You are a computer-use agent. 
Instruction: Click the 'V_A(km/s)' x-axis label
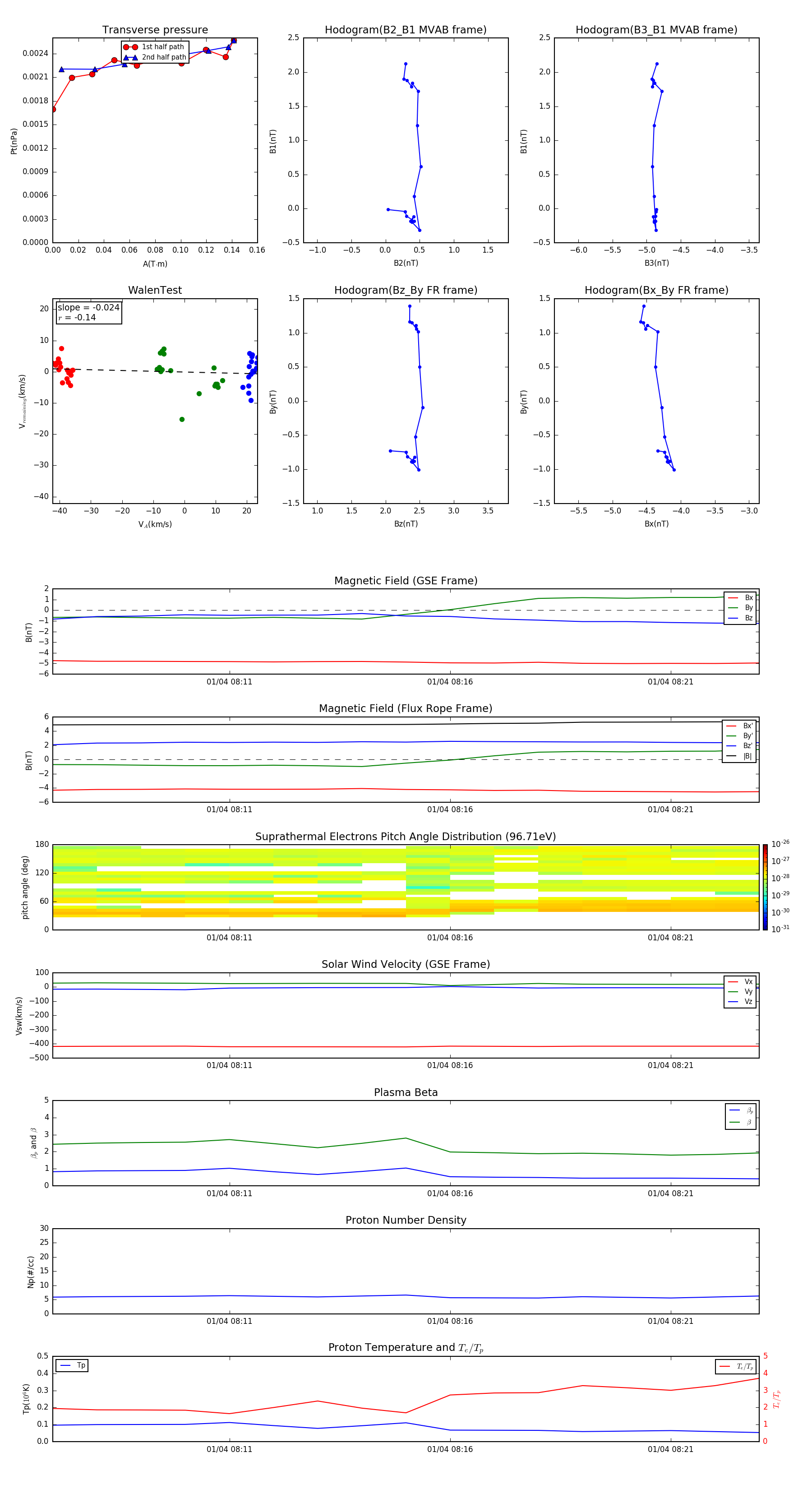(x=155, y=525)
